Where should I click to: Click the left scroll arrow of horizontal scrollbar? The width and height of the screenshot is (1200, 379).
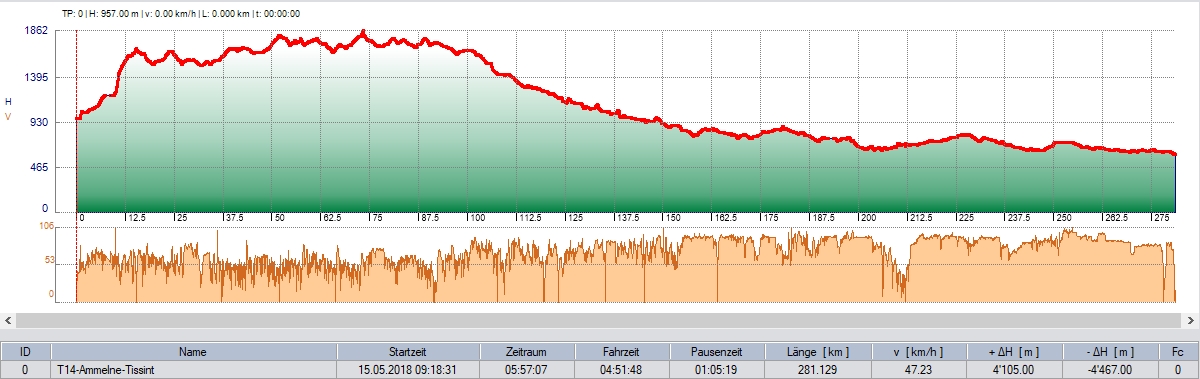click(7, 320)
